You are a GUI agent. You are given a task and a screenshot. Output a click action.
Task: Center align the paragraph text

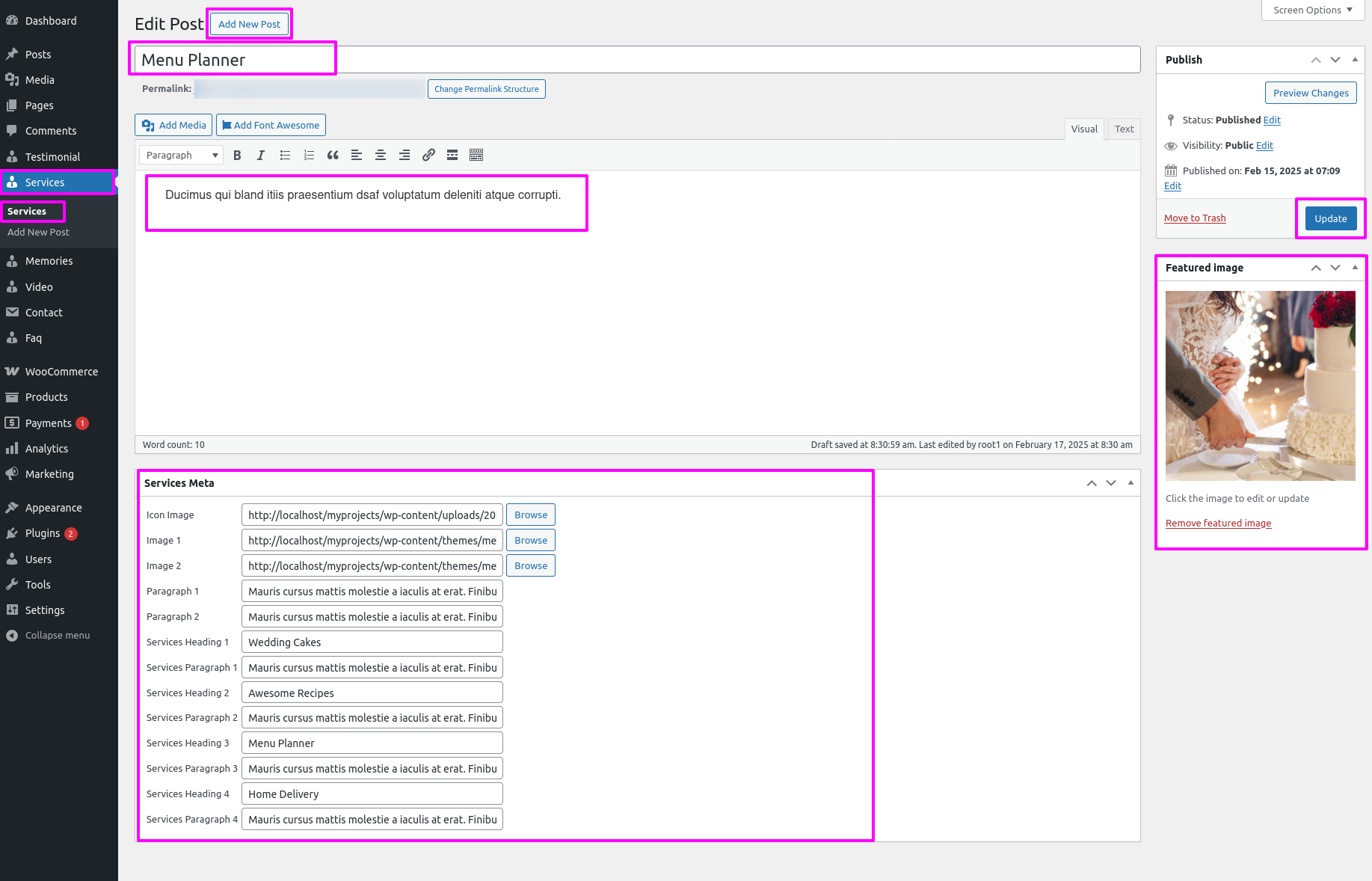[x=381, y=156]
